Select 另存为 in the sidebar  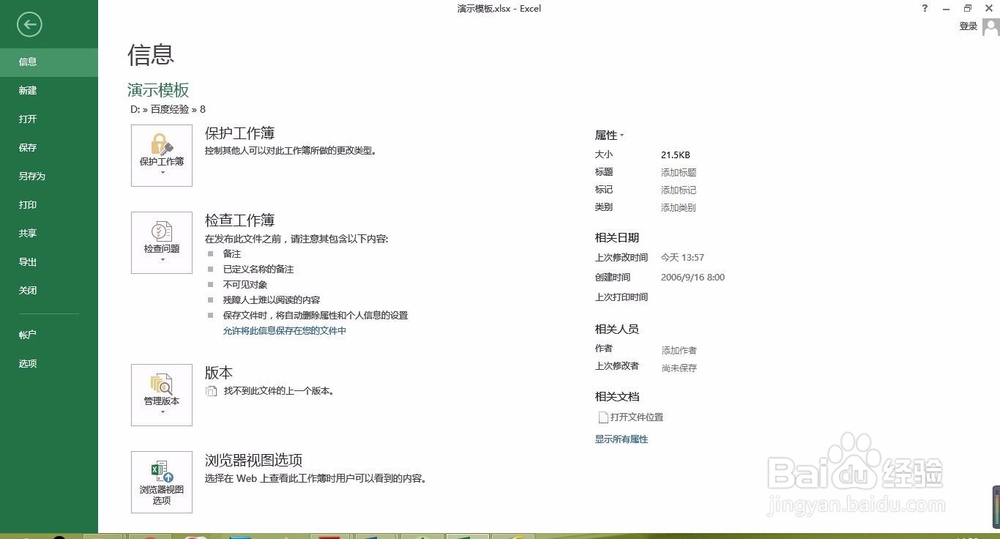coord(49,176)
